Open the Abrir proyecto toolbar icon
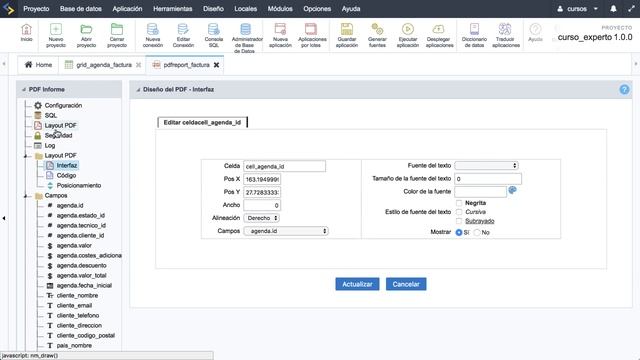 tap(86, 35)
